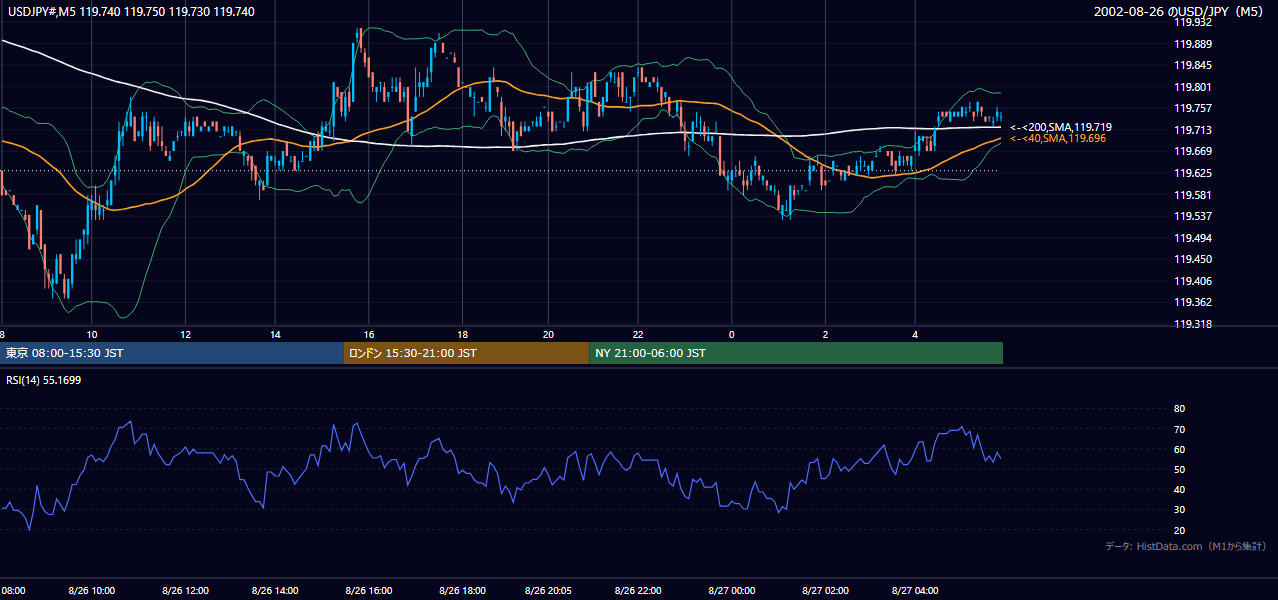Viewport: 1278px width, 600px height.
Task: Click price axis value 119.406
Action: pyautogui.click(x=1192, y=281)
